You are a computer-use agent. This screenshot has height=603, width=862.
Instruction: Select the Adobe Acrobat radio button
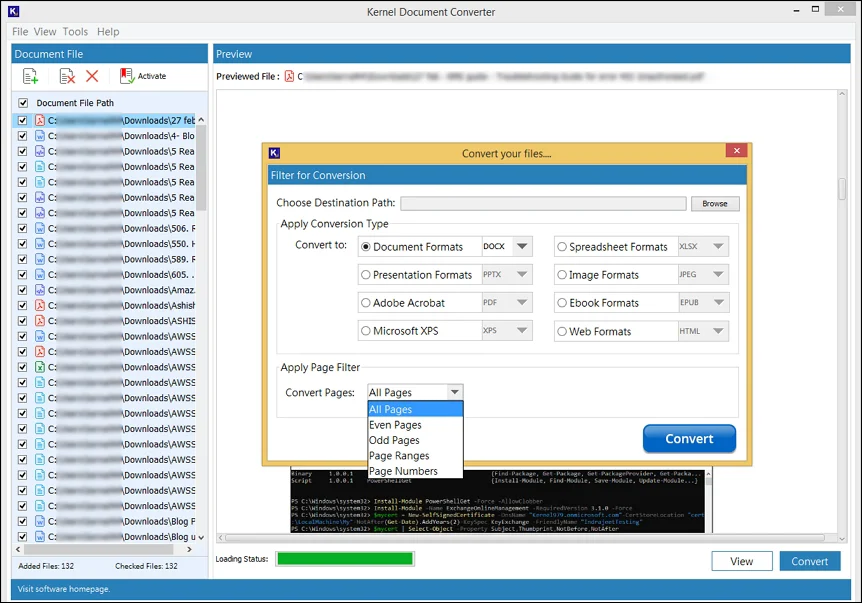[x=366, y=302]
